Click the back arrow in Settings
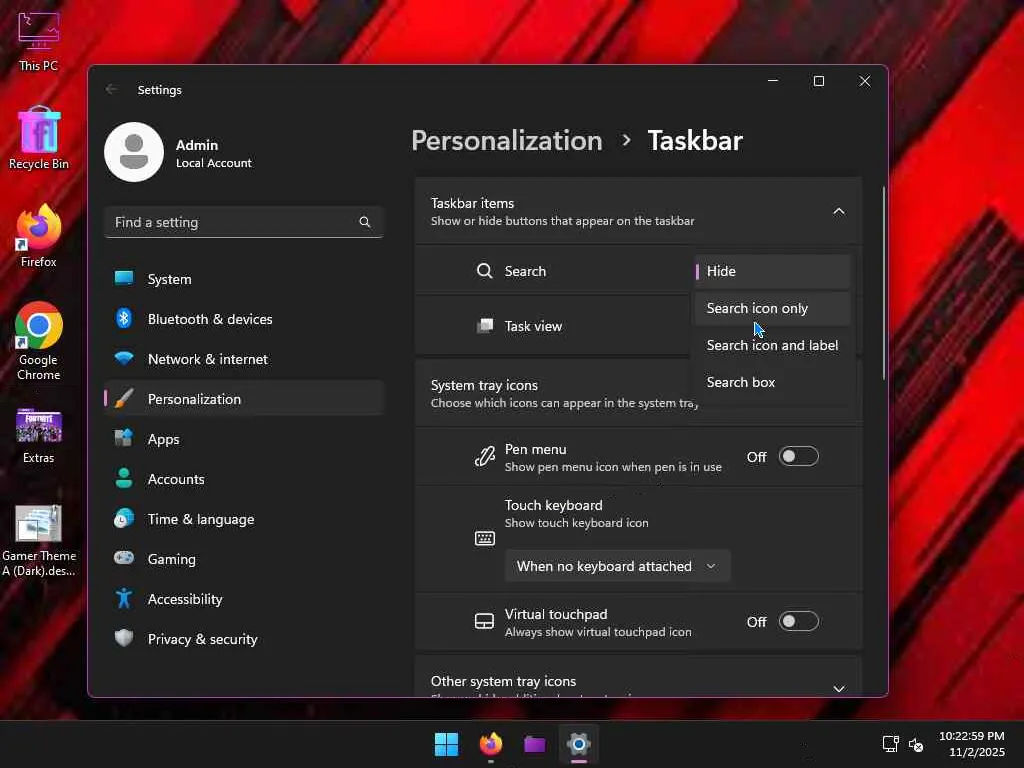 112,89
